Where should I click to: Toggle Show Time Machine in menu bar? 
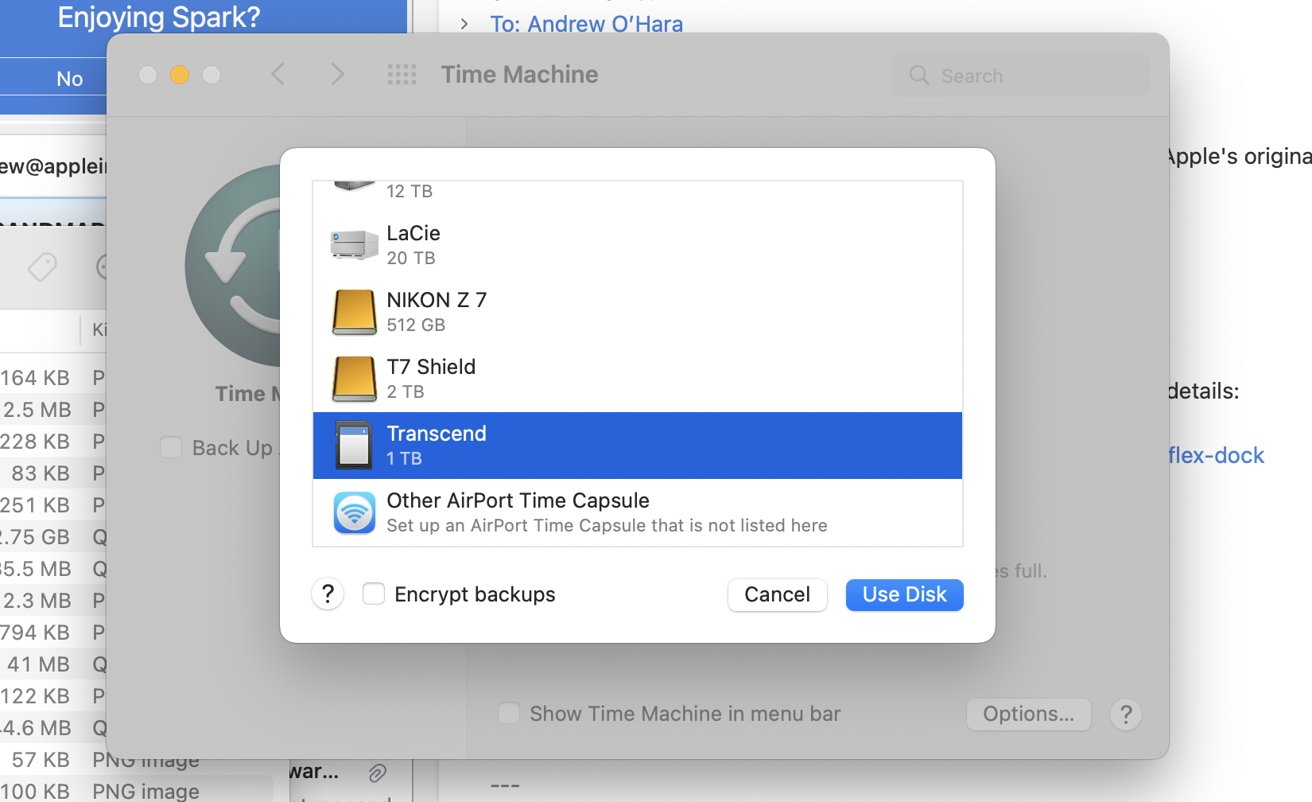pyautogui.click(x=509, y=713)
